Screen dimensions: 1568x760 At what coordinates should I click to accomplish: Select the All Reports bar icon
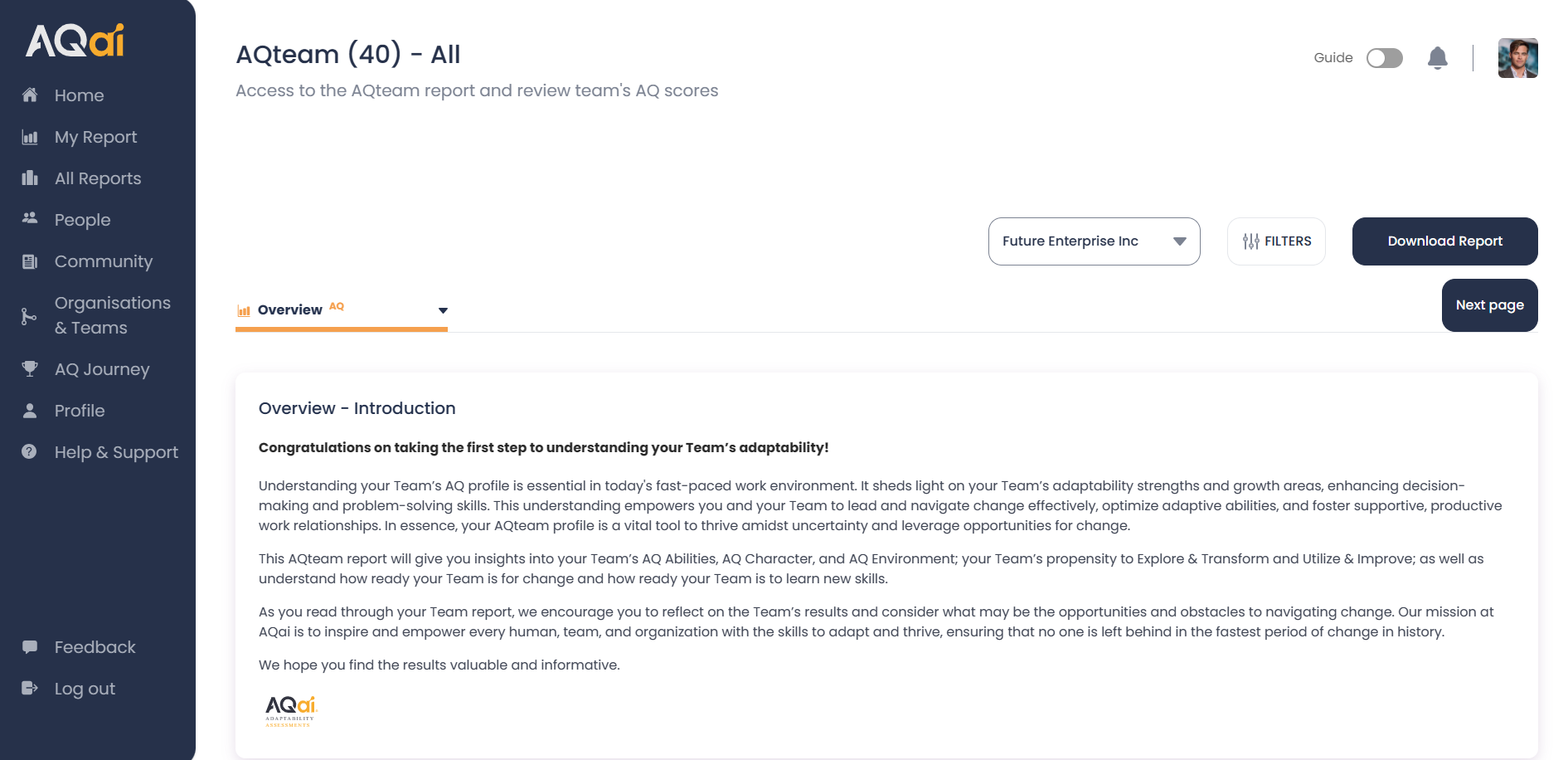[30, 178]
